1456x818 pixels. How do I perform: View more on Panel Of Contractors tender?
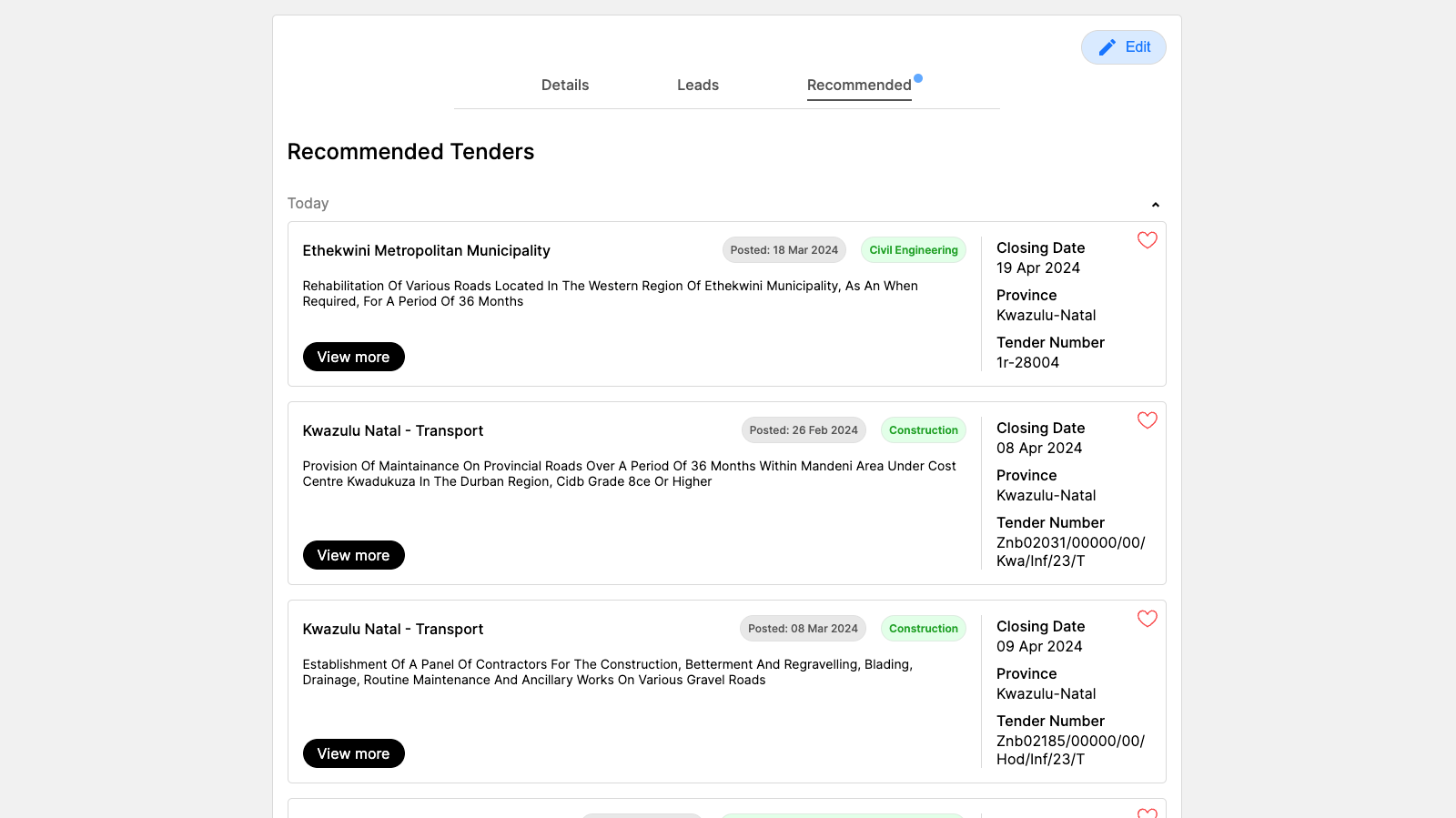(354, 753)
